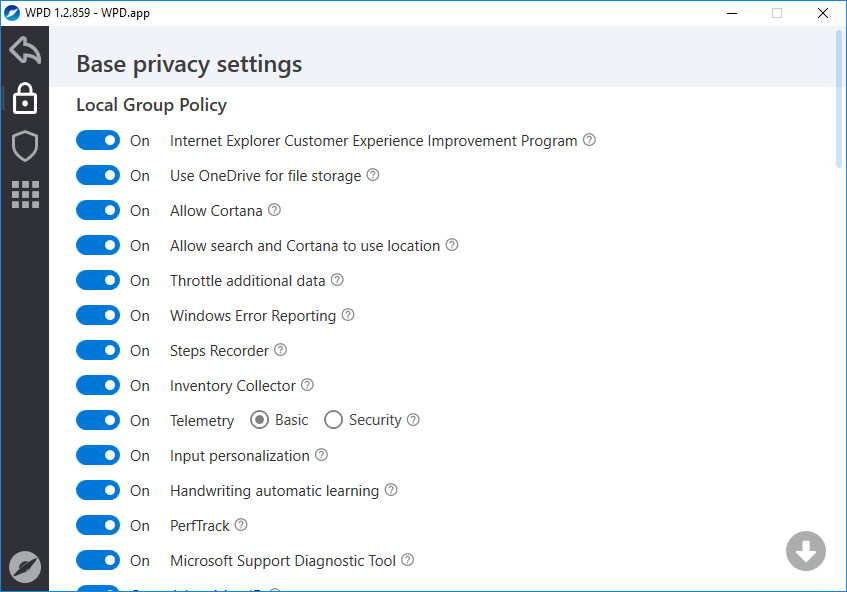Toggle Use OneDrive for file storage switch
The width and height of the screenshot is (847, 592).
coord(98,176)
